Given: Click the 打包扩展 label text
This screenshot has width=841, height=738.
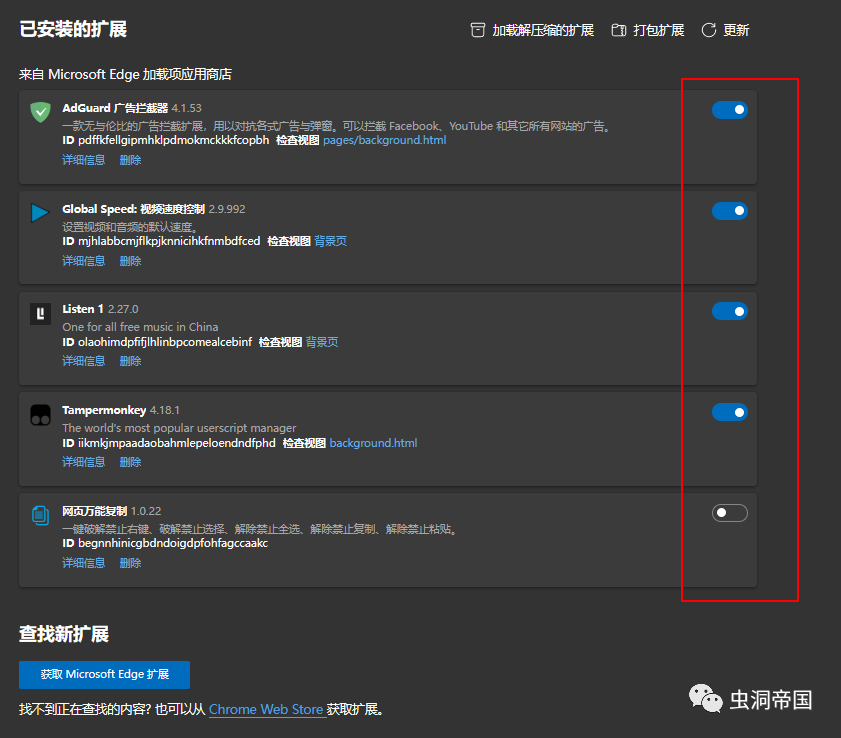Looking at the screenshot, I should (x=658, y=30).
